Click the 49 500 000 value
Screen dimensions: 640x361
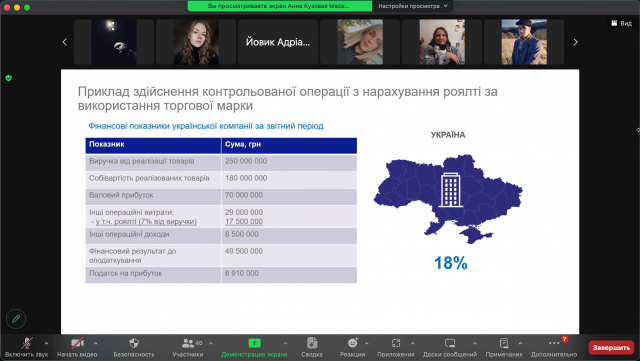[244, 251]
